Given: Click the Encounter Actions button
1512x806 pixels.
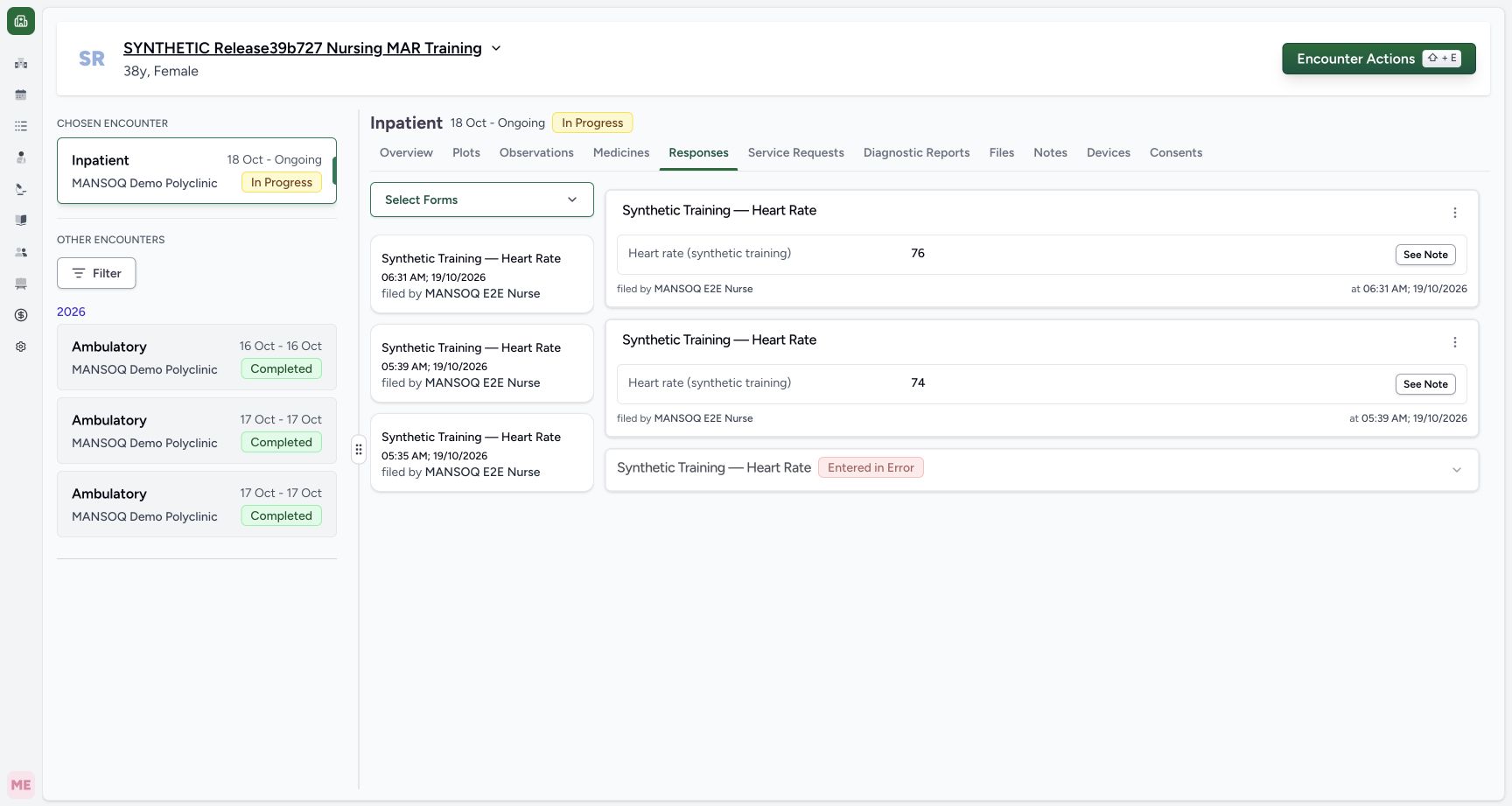Looking at the screenshot, I should (1379, 59).
